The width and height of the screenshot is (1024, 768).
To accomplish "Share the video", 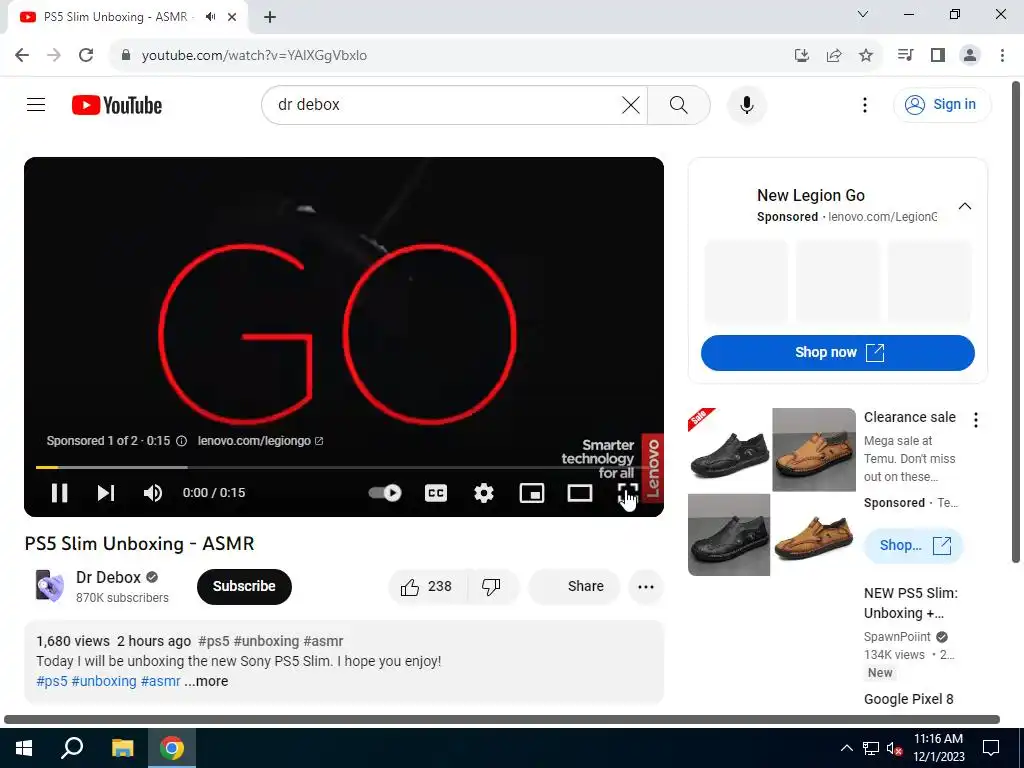I will tap(574, 586).
